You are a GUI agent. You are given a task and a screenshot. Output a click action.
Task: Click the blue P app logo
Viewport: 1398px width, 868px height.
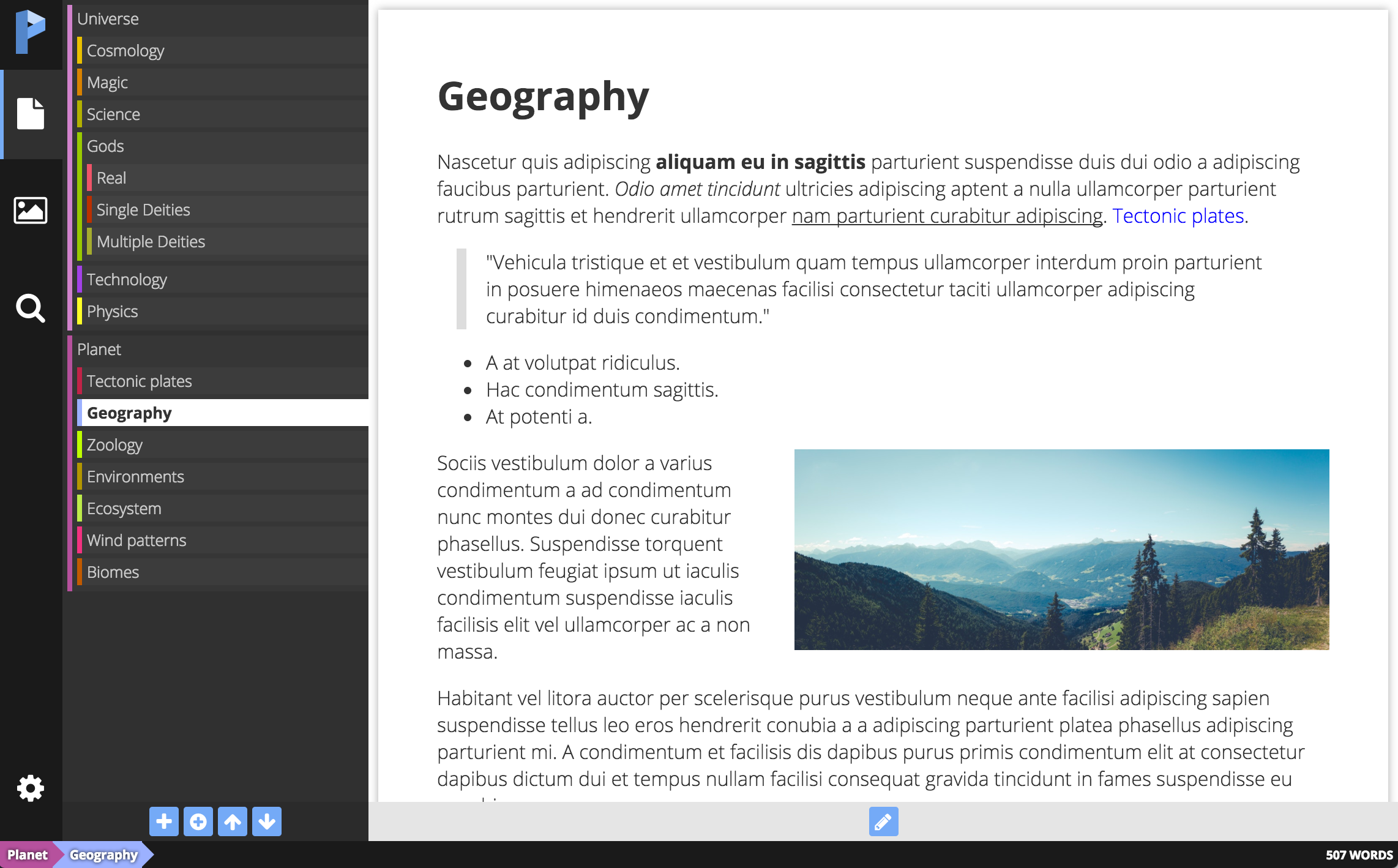(31, 32)
